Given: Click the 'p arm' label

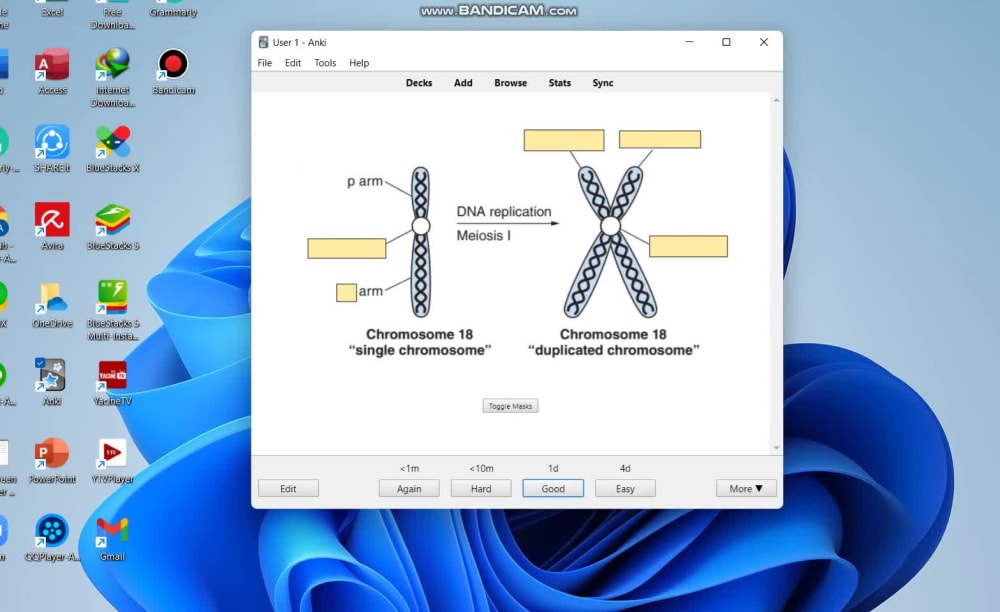Looking at the screenshot, I should coord(365,181).
